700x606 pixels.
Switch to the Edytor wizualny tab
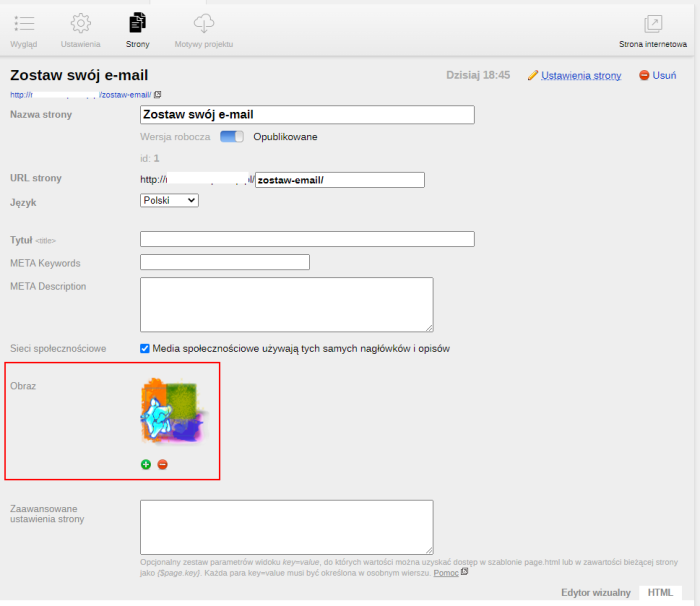595,592
